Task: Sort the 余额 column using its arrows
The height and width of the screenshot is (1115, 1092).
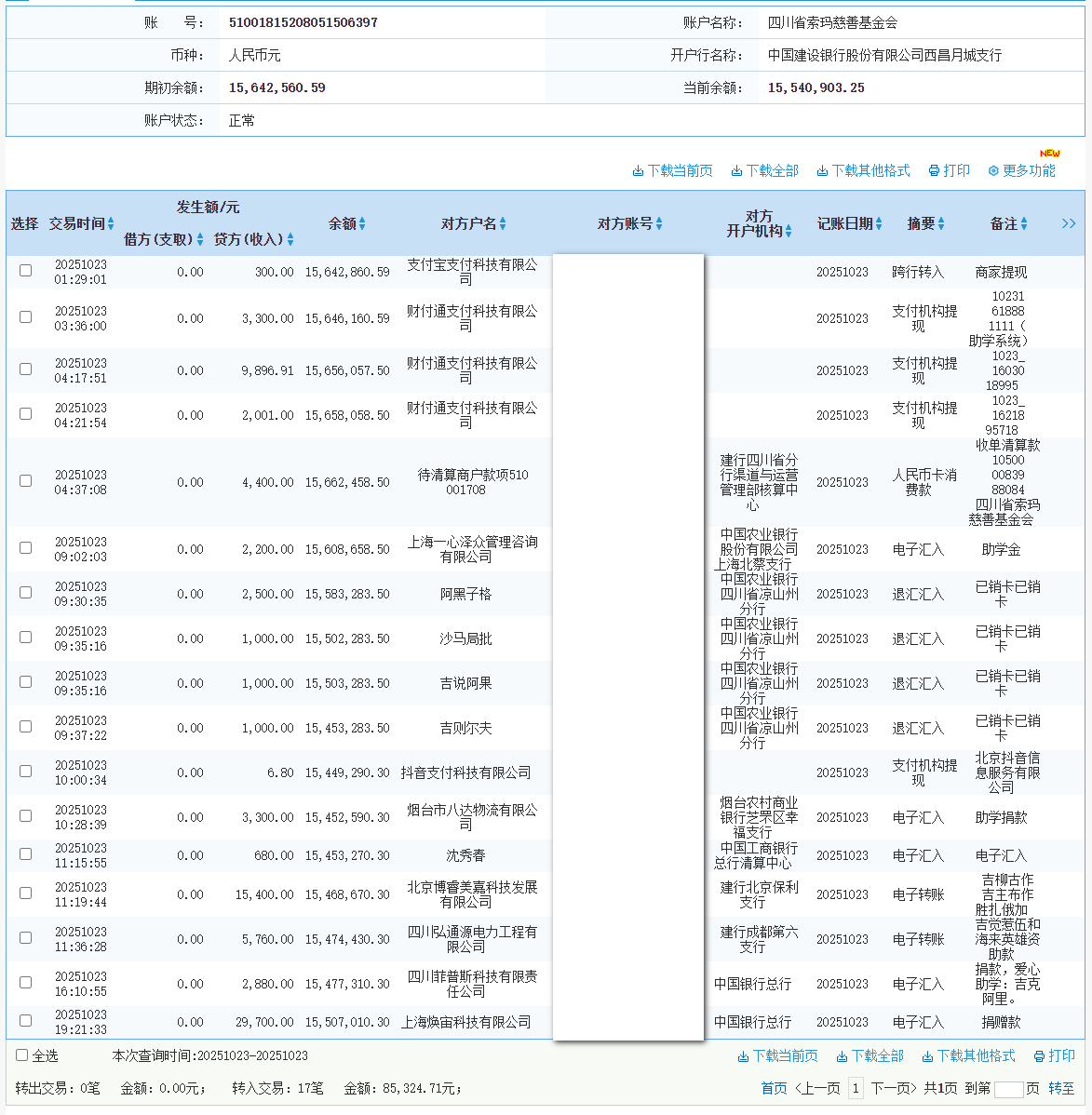Action: pyautogui.click(x=362, y=223)
